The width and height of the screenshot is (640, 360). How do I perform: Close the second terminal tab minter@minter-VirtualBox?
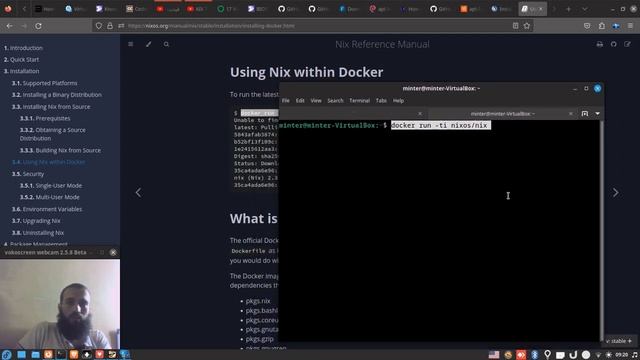[571, 113]
